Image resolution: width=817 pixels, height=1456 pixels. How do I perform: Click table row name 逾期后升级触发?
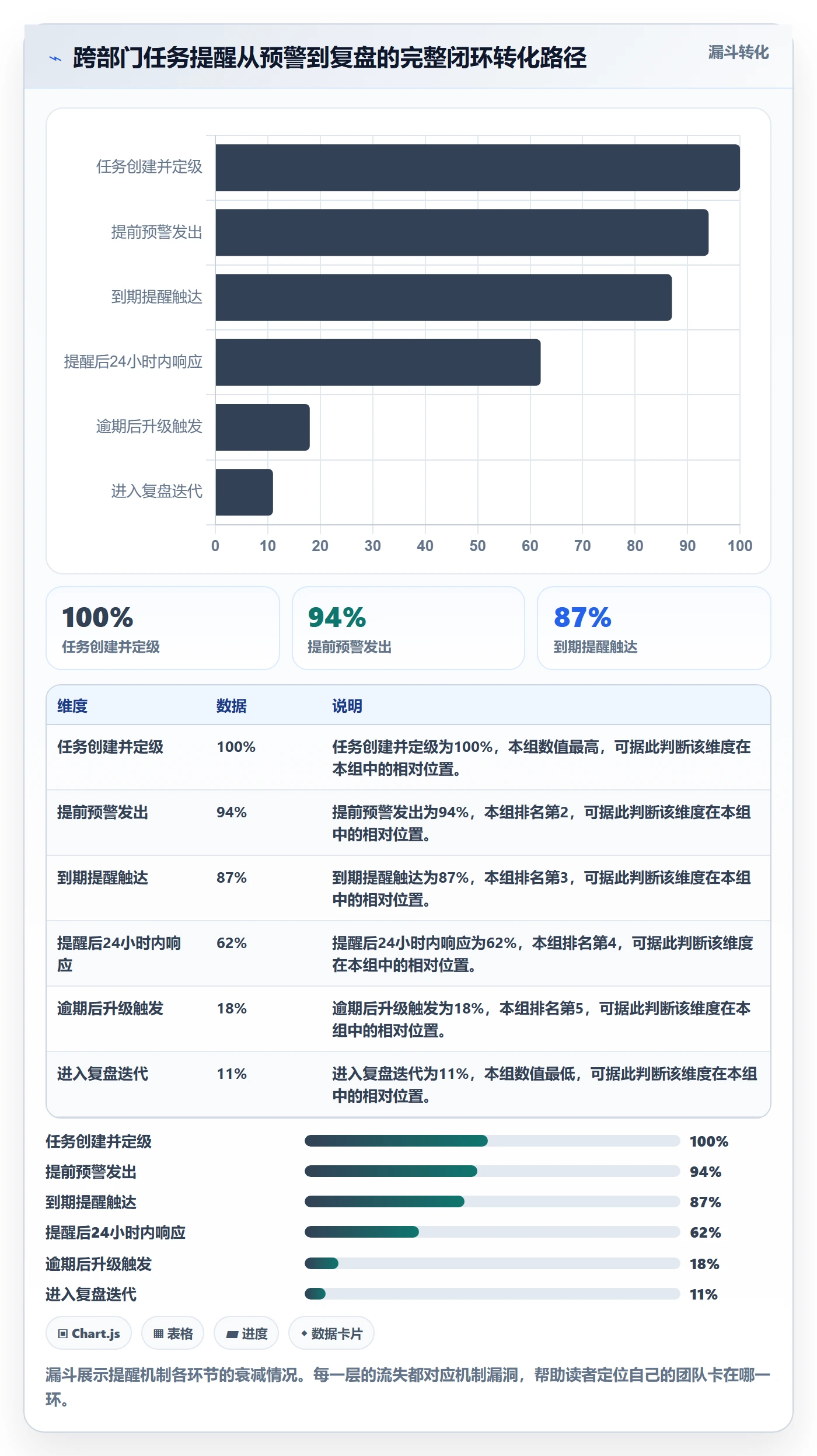pos(110,1008)
